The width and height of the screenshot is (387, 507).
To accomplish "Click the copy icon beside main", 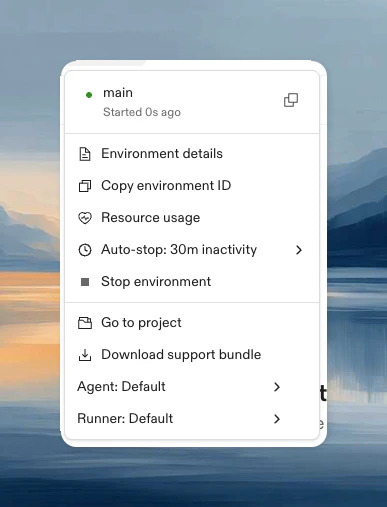I will [291, 100].
